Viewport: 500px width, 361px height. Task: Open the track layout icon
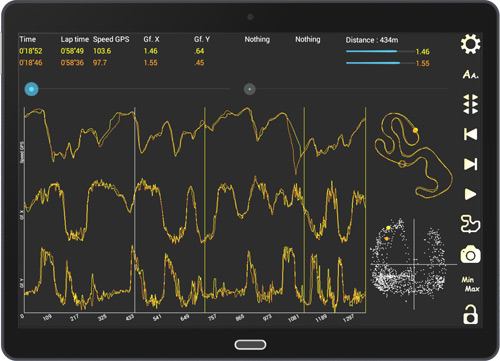(x=470, y=224)
